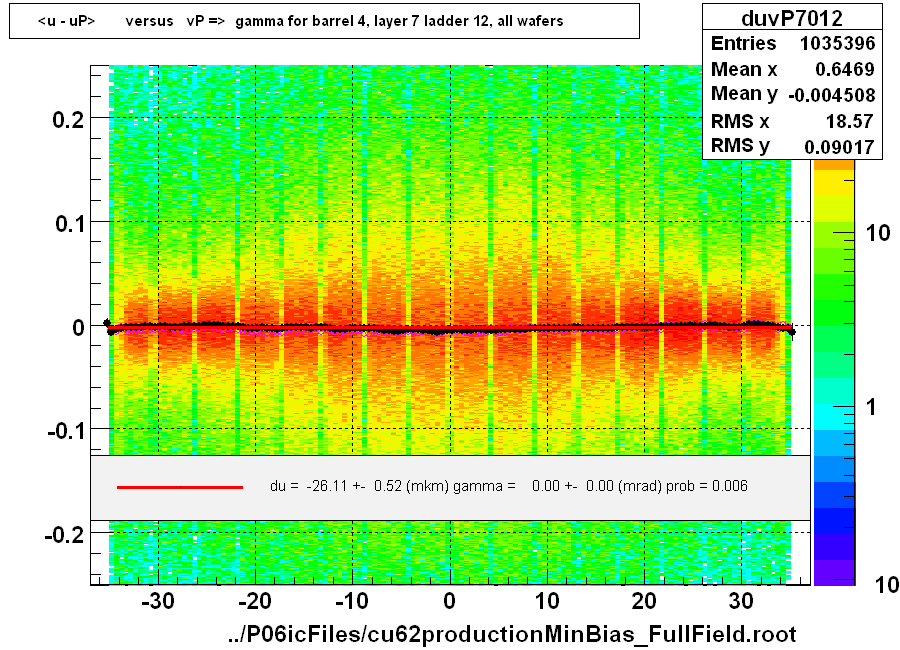Click the red fit line sample in legend
Screen dimensions: 900x650
pos(180,487)
